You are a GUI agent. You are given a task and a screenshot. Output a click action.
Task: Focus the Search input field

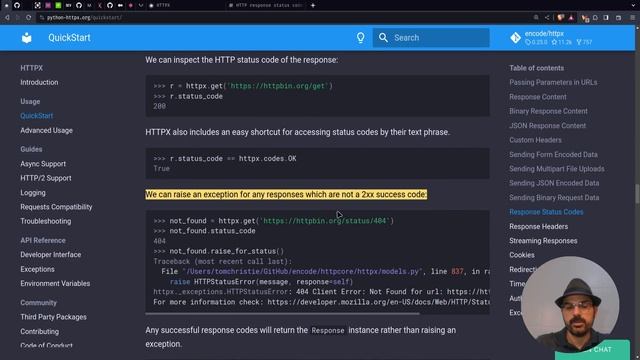431,38
